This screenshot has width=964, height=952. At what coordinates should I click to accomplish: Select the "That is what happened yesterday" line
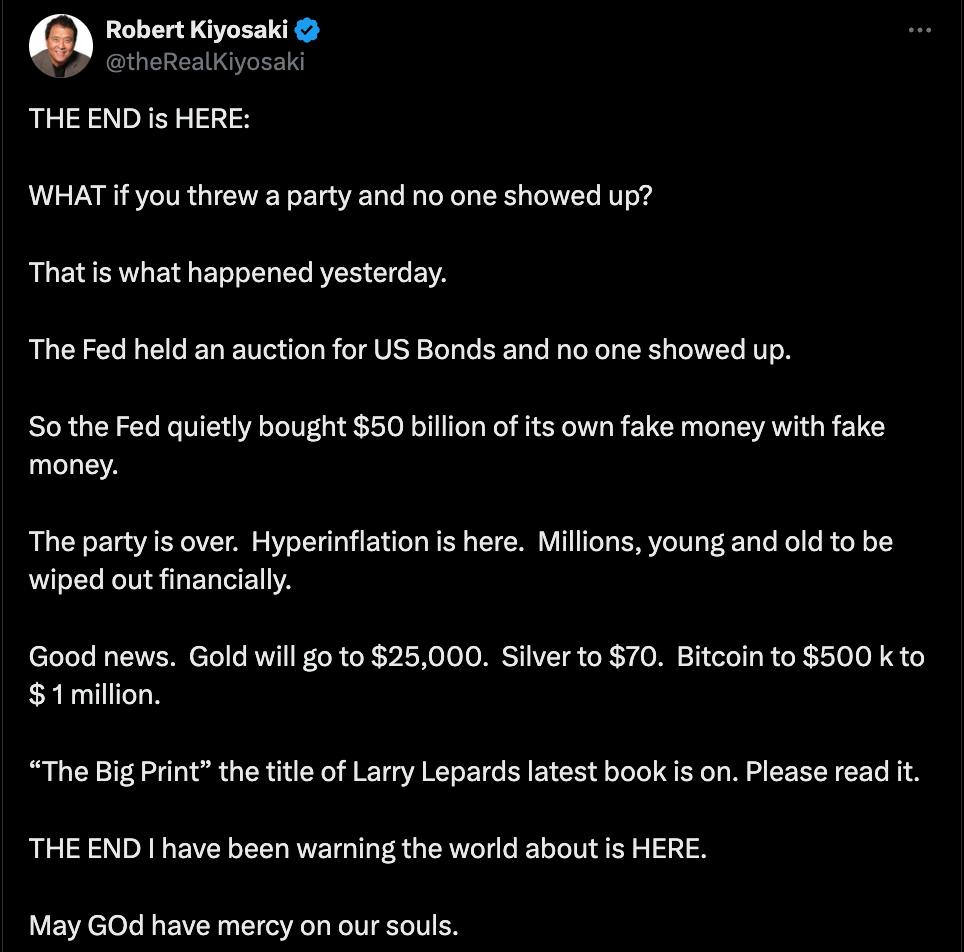(237, 271)
